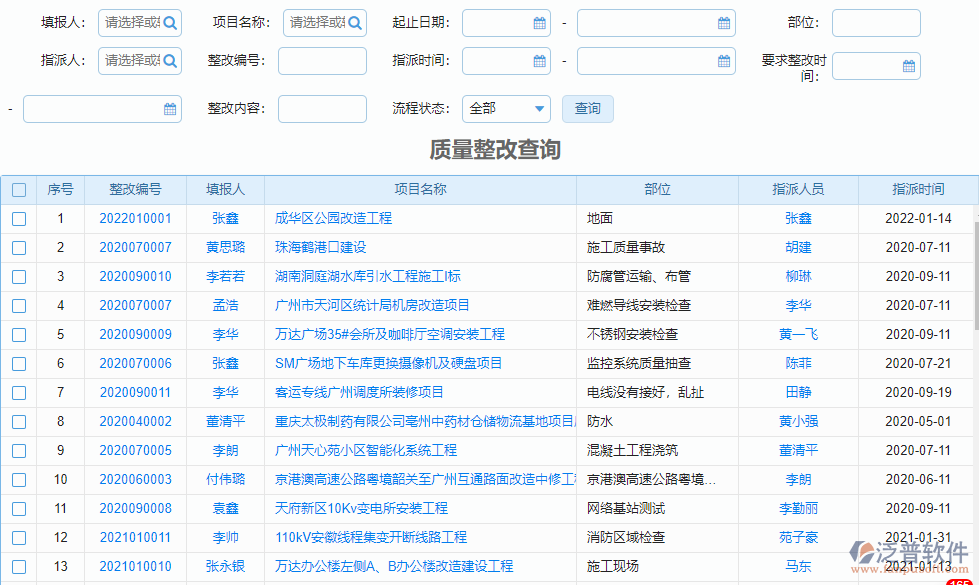Open the 流程状态 dropdown showing 全部
This screenshot has width=979, height=585.
505,108
